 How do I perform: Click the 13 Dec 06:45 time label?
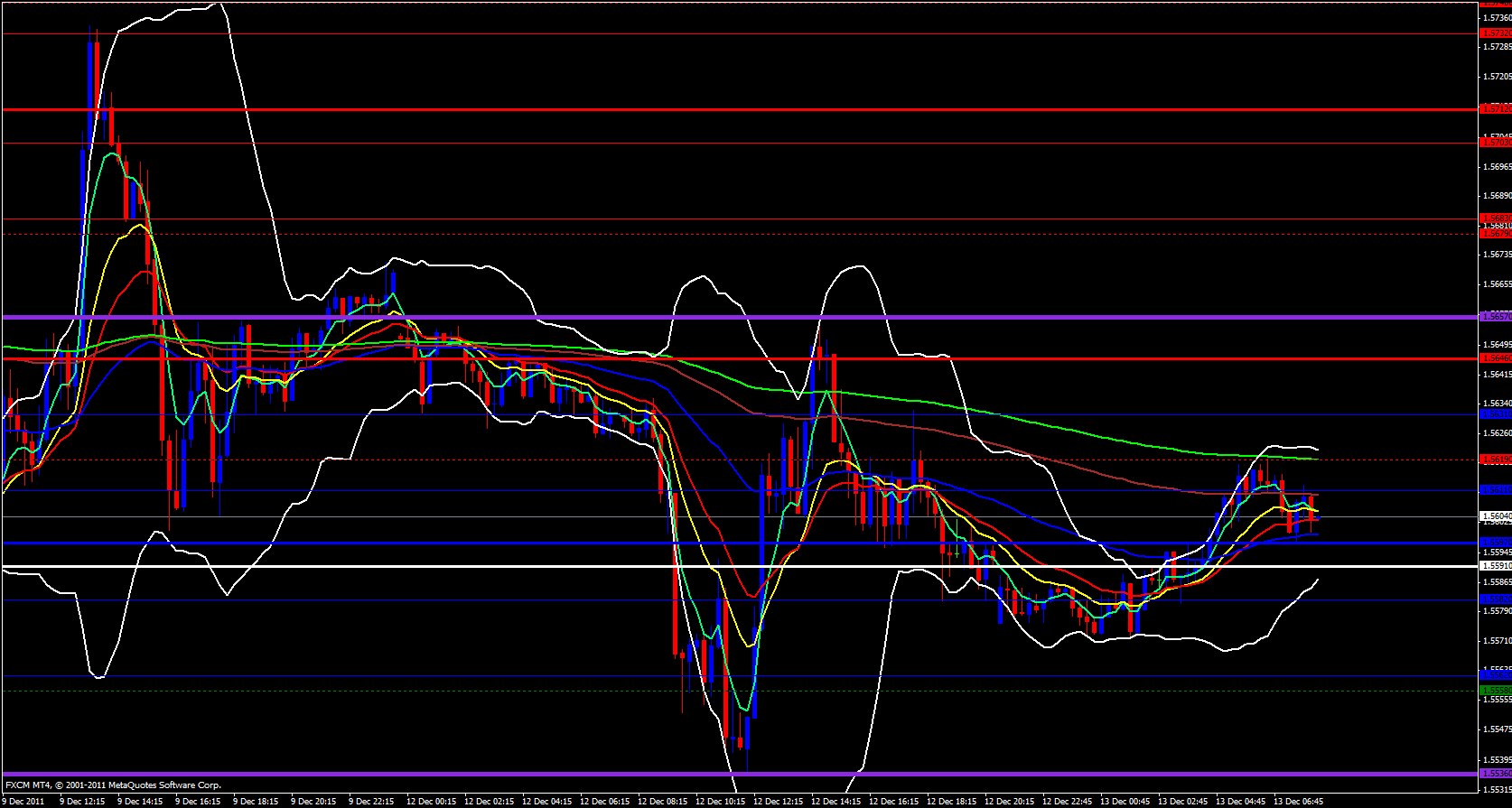(1298, 801)
